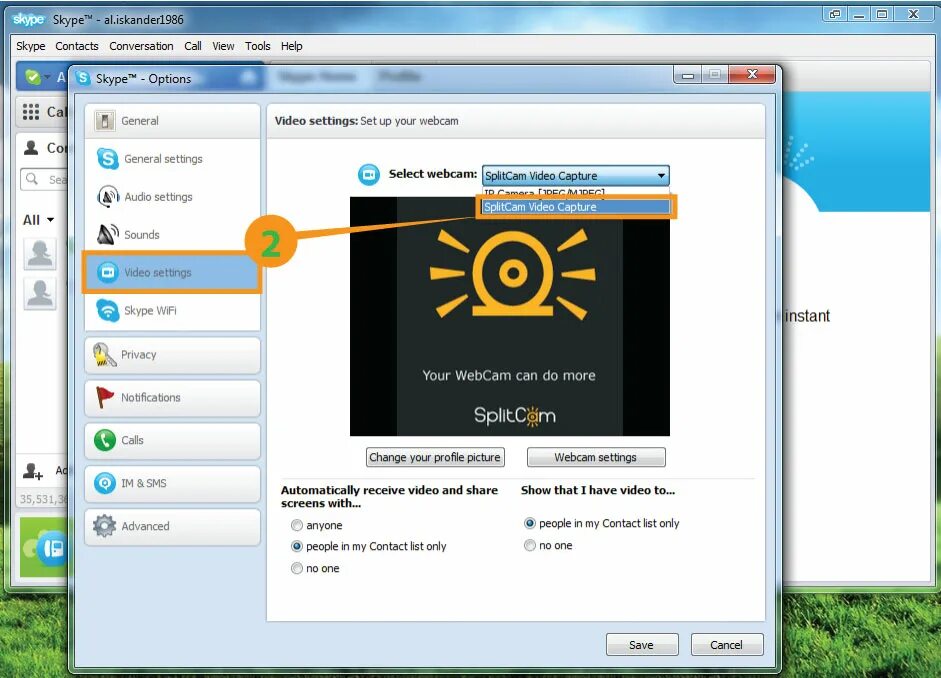Open the General section in Options

tap(172, 121)
